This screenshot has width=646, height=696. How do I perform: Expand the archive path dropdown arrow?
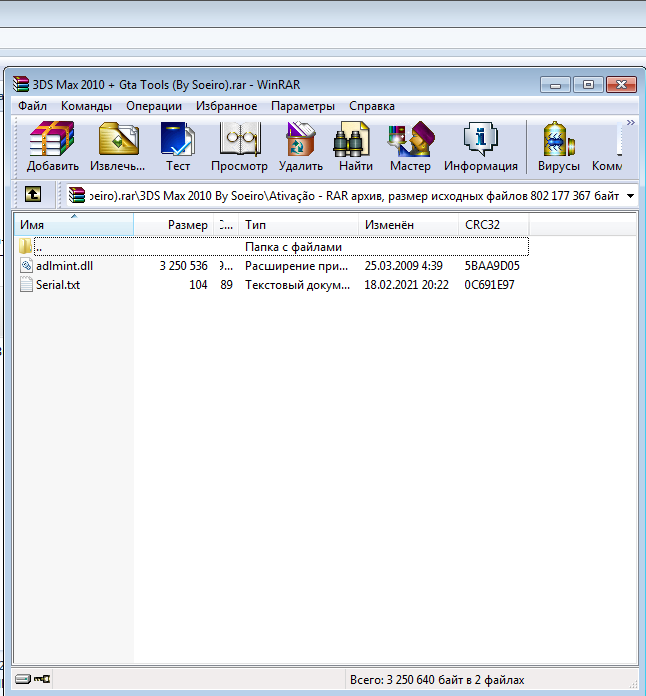pyautogui.click(x=630, y=196)
